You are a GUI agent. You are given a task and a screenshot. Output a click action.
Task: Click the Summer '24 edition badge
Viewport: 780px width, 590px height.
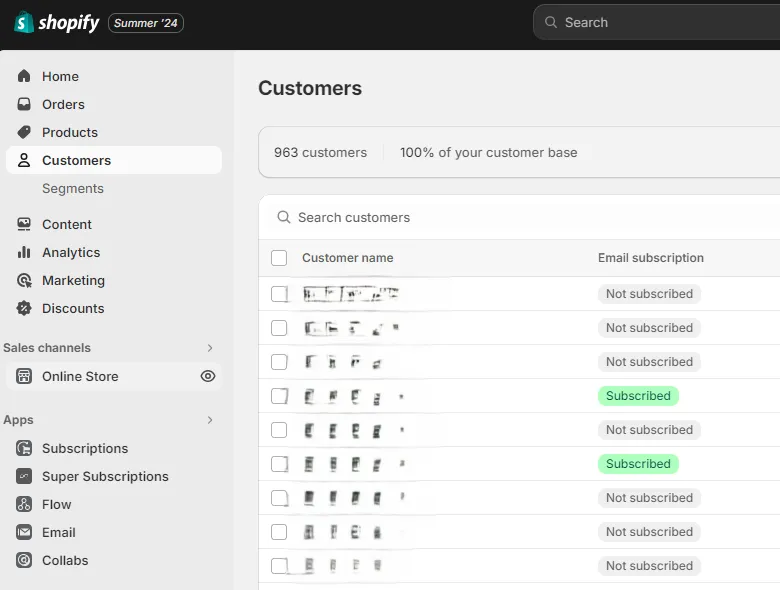click(146, 23)
